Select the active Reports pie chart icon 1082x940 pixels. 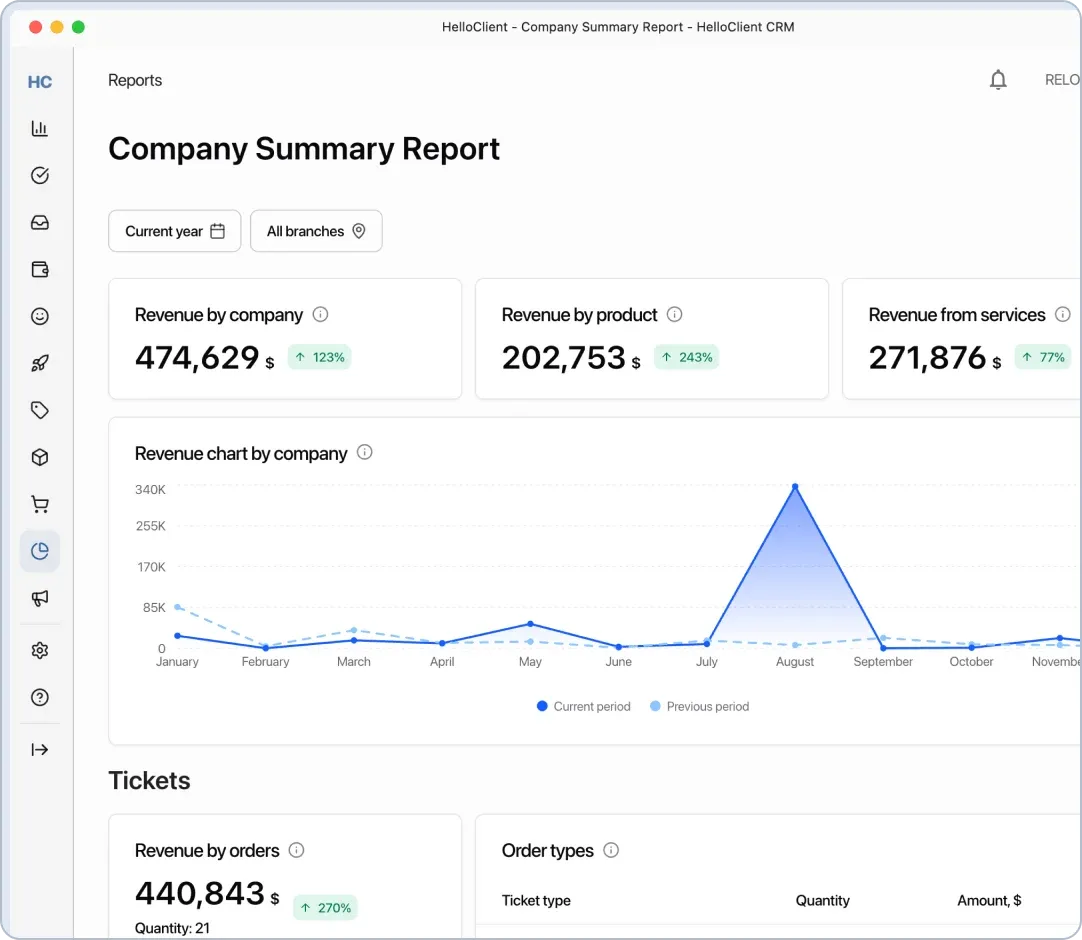pyautogui.click(x=40, y=551)
